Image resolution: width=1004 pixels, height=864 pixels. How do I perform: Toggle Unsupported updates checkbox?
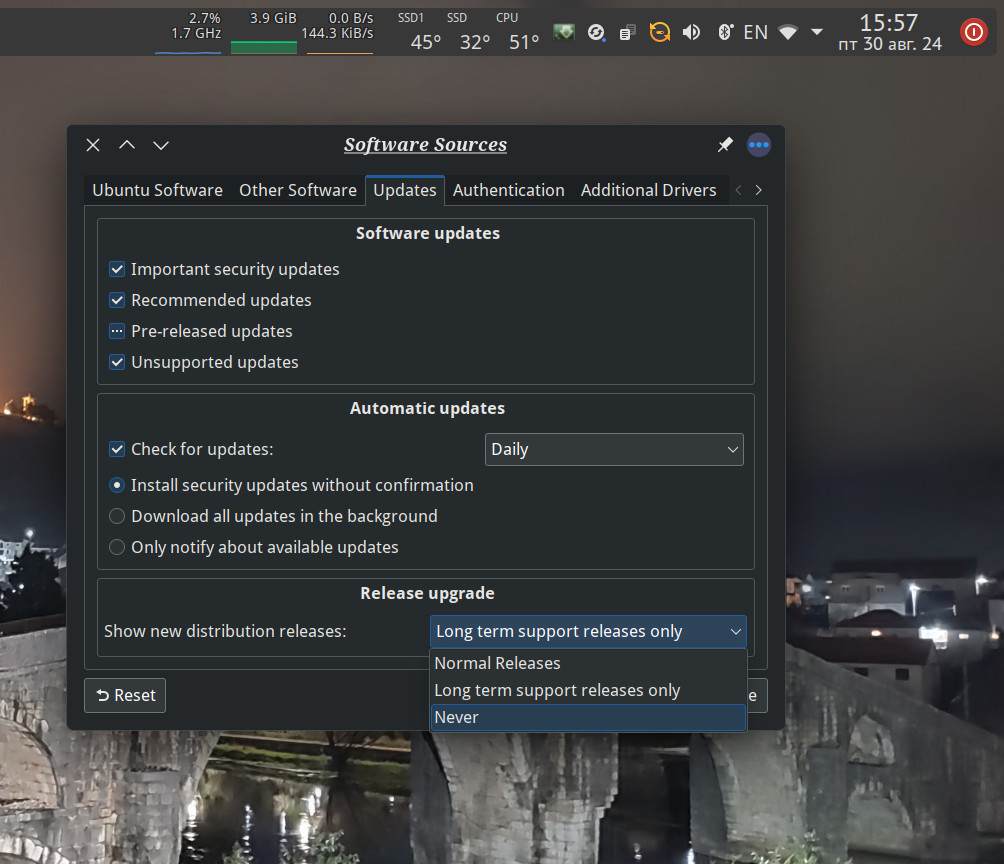(x=117, y=362)
